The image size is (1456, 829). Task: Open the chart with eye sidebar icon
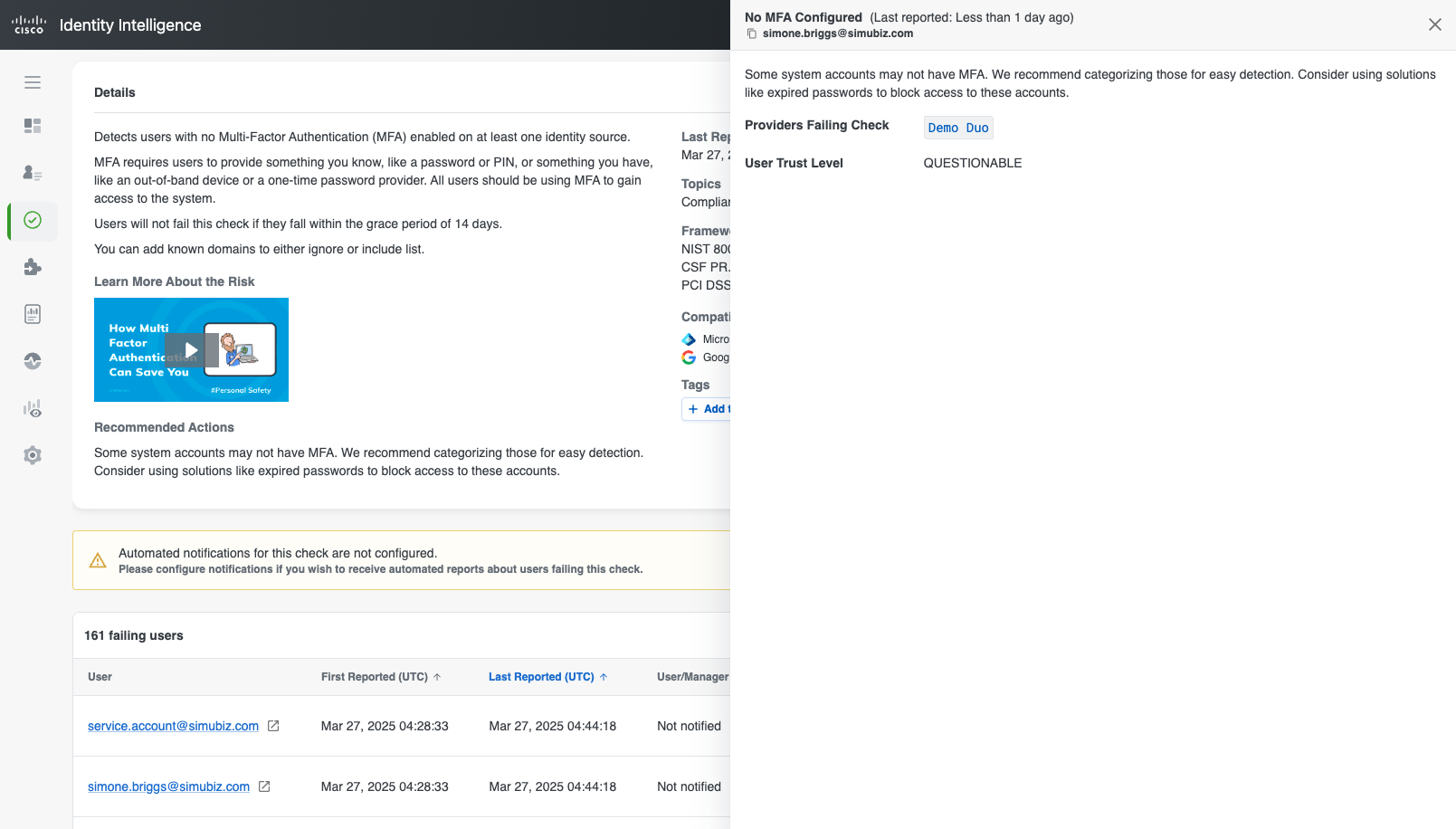pos(33,408)
